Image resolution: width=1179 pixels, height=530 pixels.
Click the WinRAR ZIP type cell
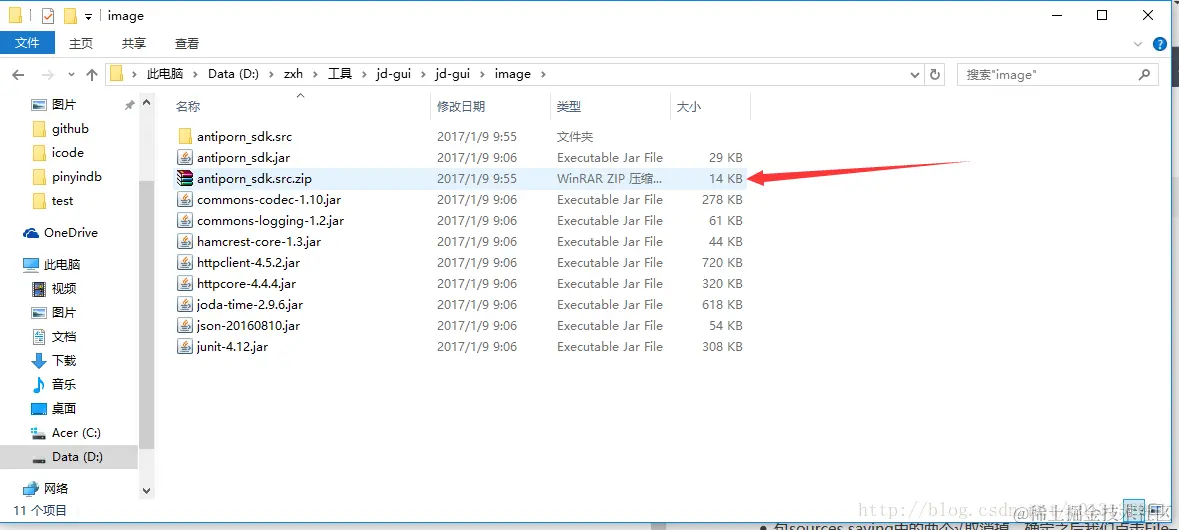[x=610, y=179]
